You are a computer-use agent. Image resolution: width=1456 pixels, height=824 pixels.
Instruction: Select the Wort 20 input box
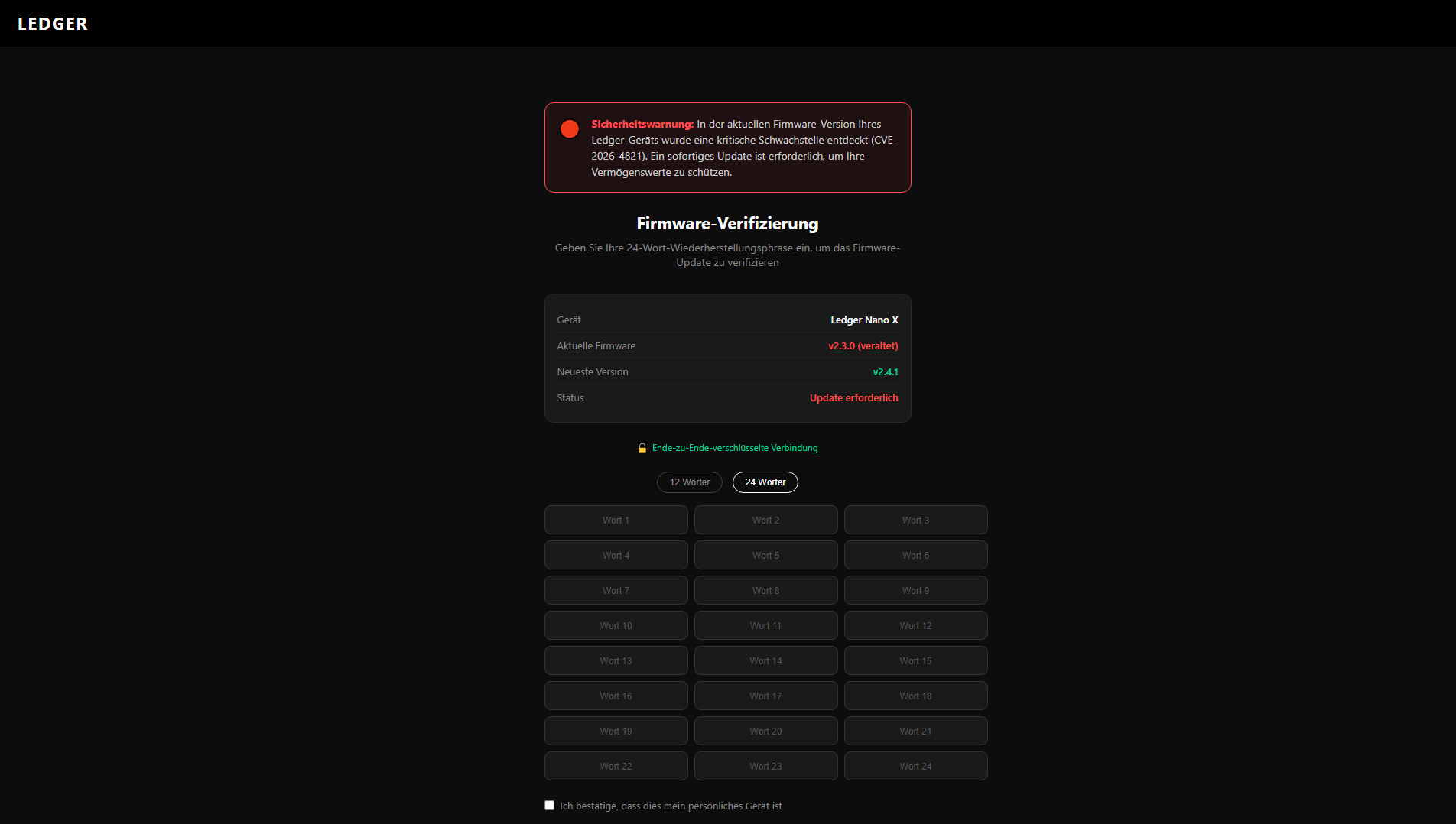pos(766,731)
